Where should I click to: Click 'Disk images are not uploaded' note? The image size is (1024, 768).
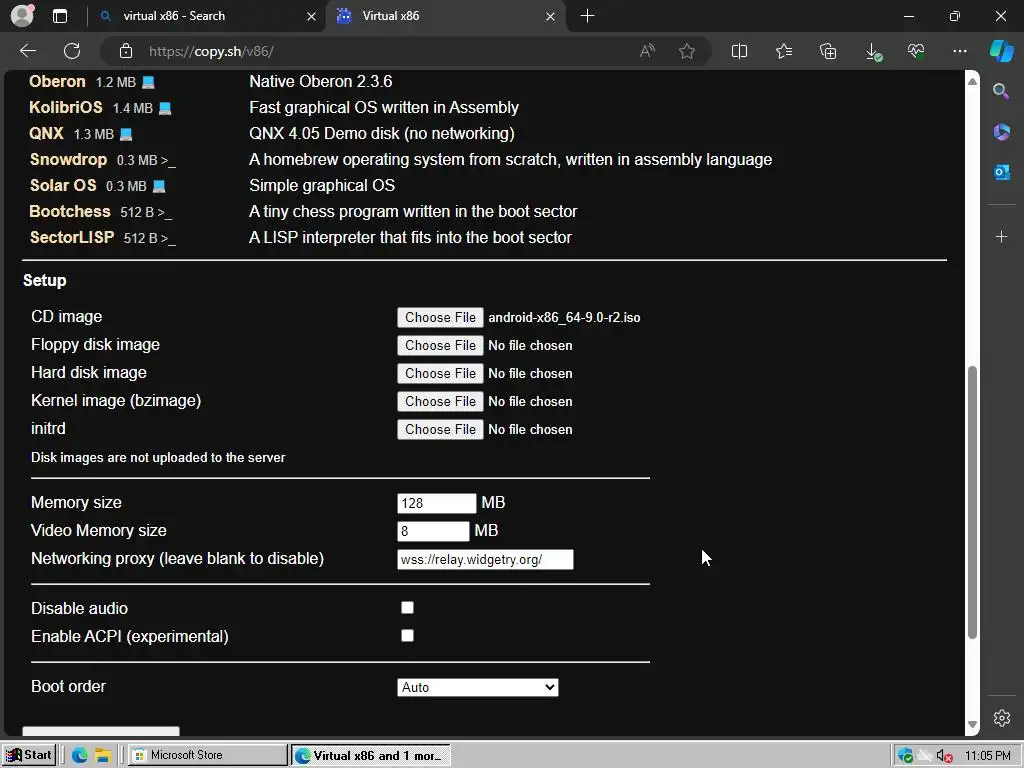(x=158, y=457)
